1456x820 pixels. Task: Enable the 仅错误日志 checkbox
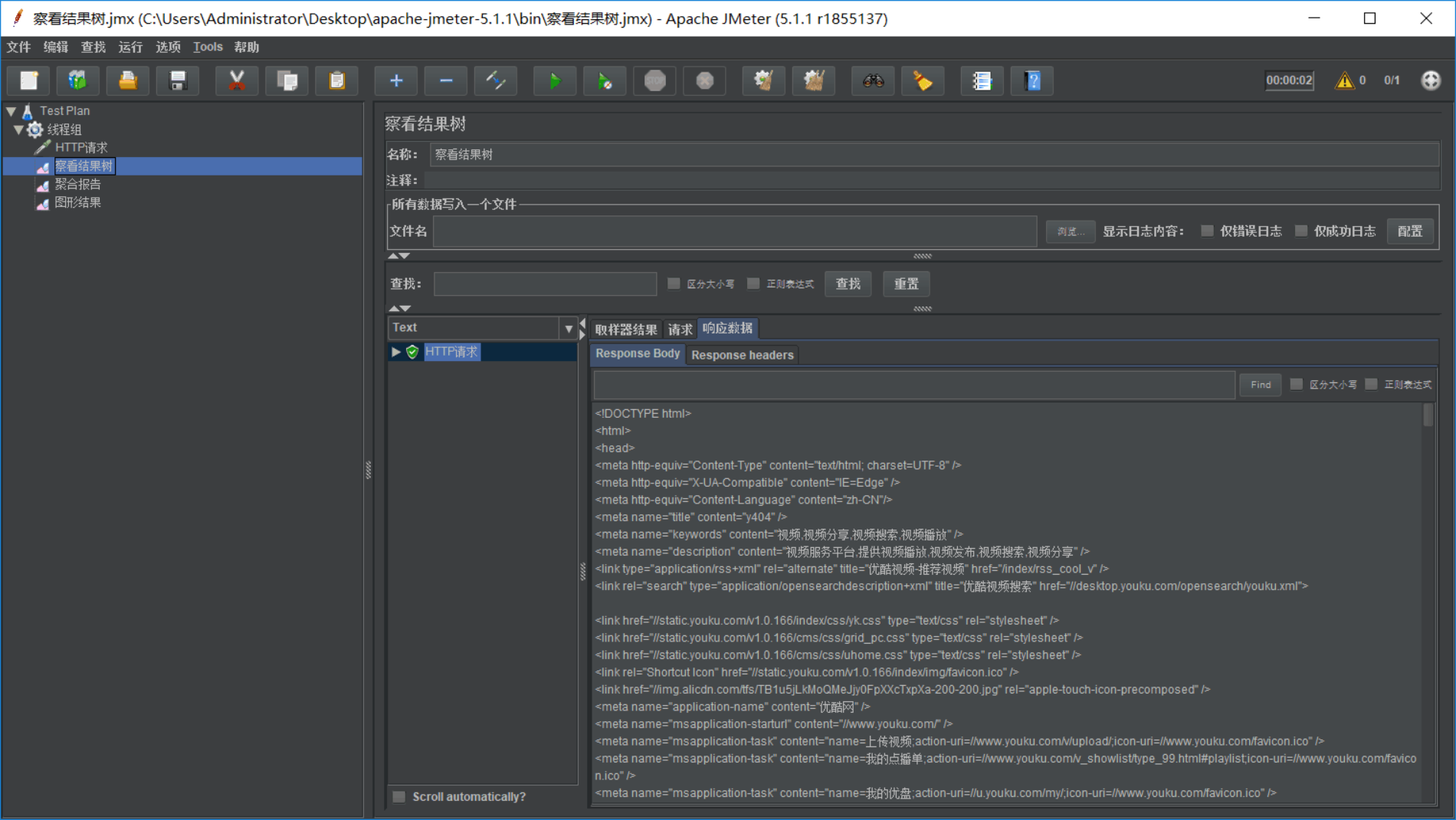click(1207, 231)
